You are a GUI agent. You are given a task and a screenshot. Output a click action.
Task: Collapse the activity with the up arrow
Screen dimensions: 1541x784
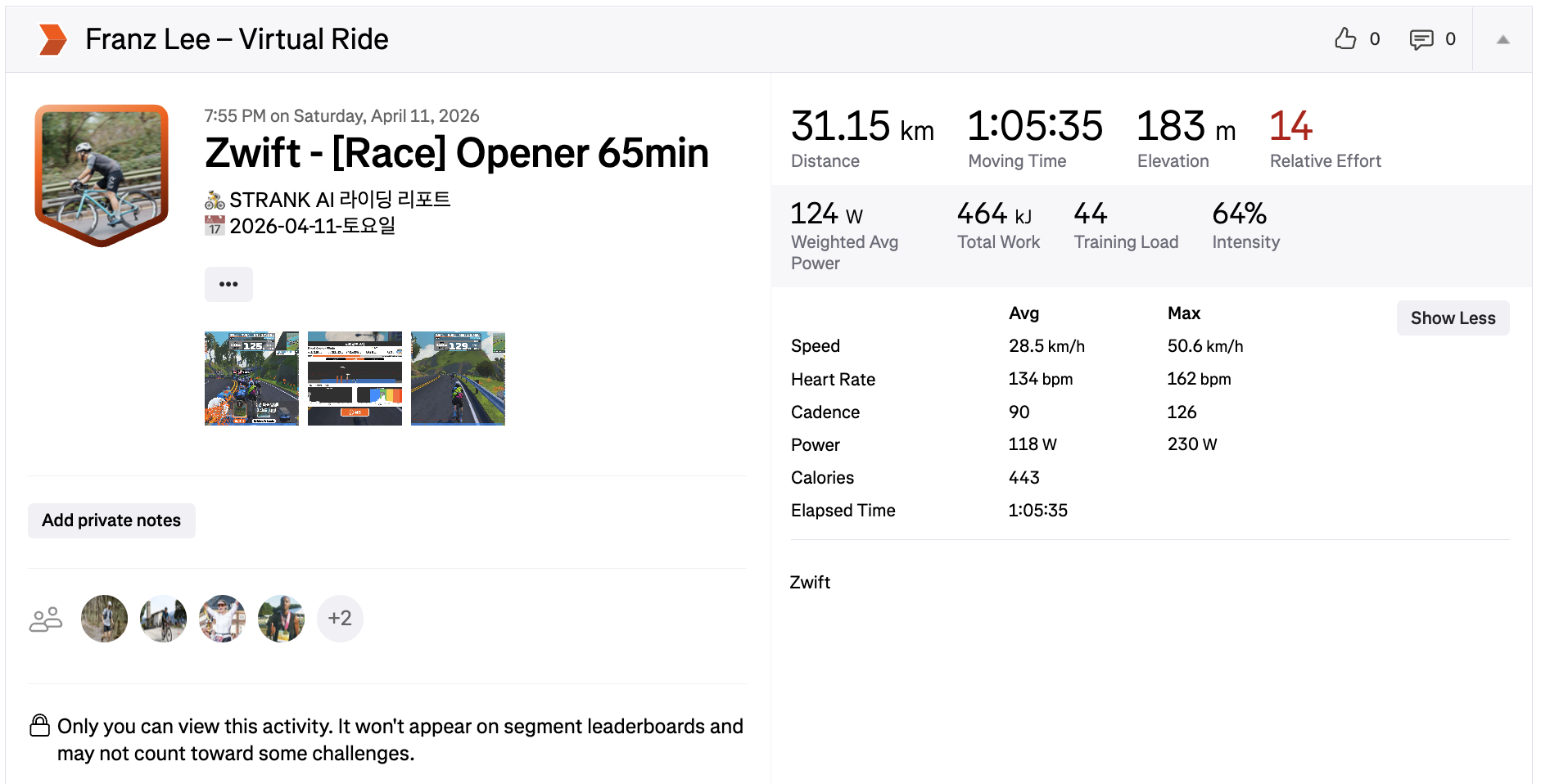(1503, 39)
